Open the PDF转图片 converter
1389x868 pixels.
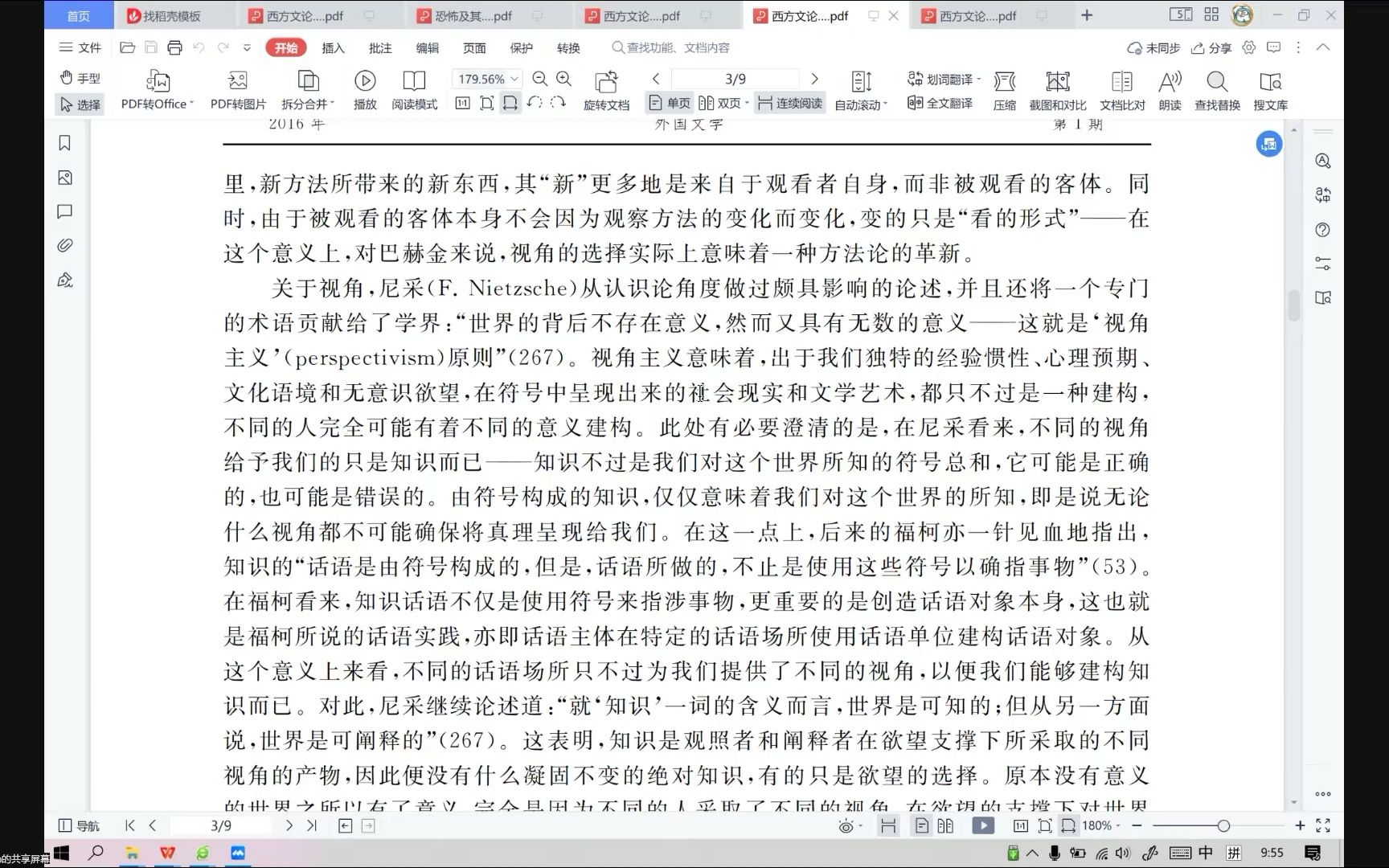tap(238, 90)
